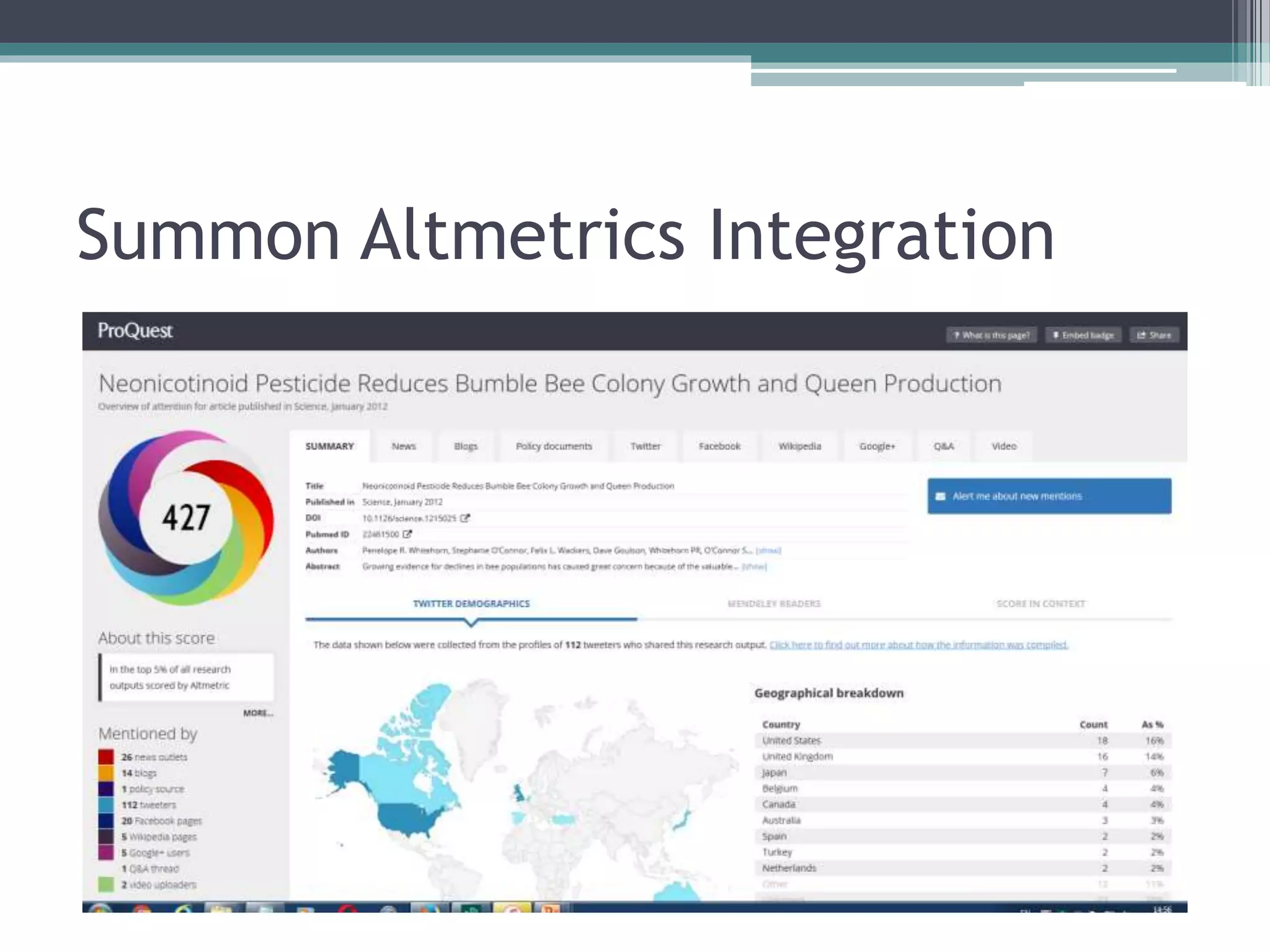Click the Japan row in table

963,773
